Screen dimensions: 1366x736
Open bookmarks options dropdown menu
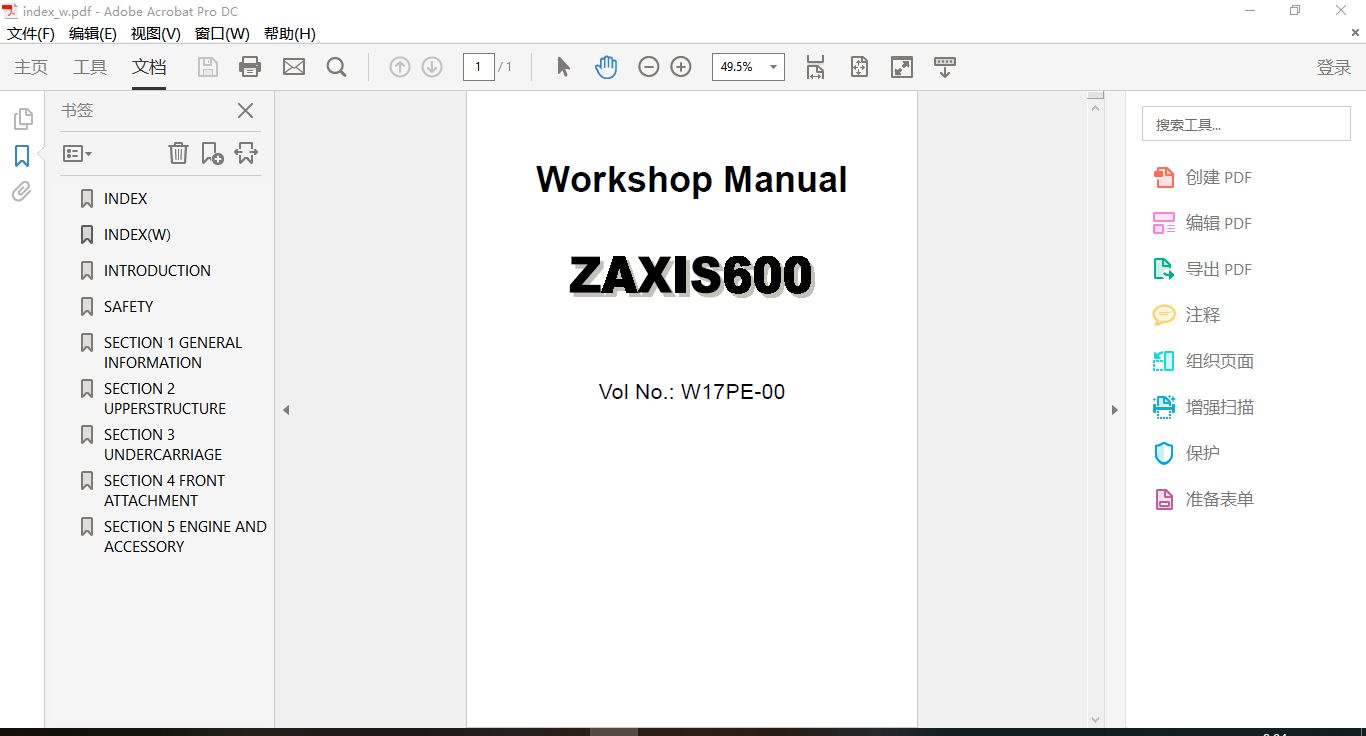(77, 154)
